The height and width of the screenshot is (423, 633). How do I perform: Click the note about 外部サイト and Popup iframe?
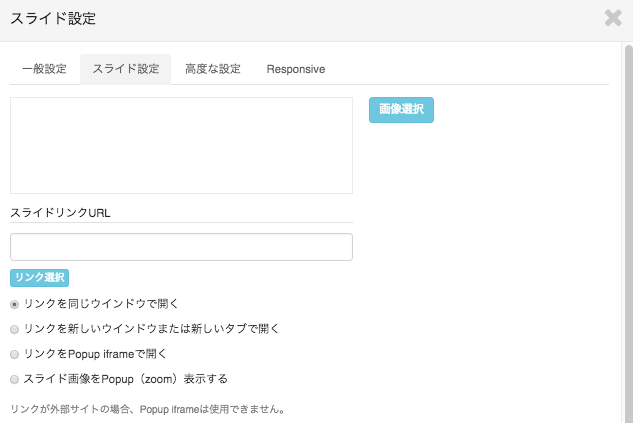(148, 409)
